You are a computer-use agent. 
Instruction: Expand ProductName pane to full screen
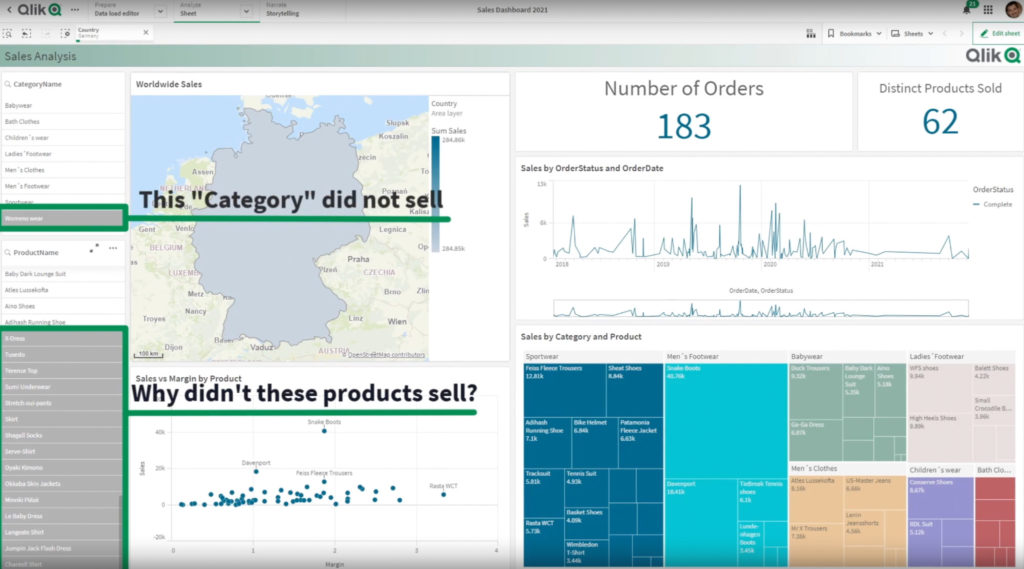click(x=94, y=249)
